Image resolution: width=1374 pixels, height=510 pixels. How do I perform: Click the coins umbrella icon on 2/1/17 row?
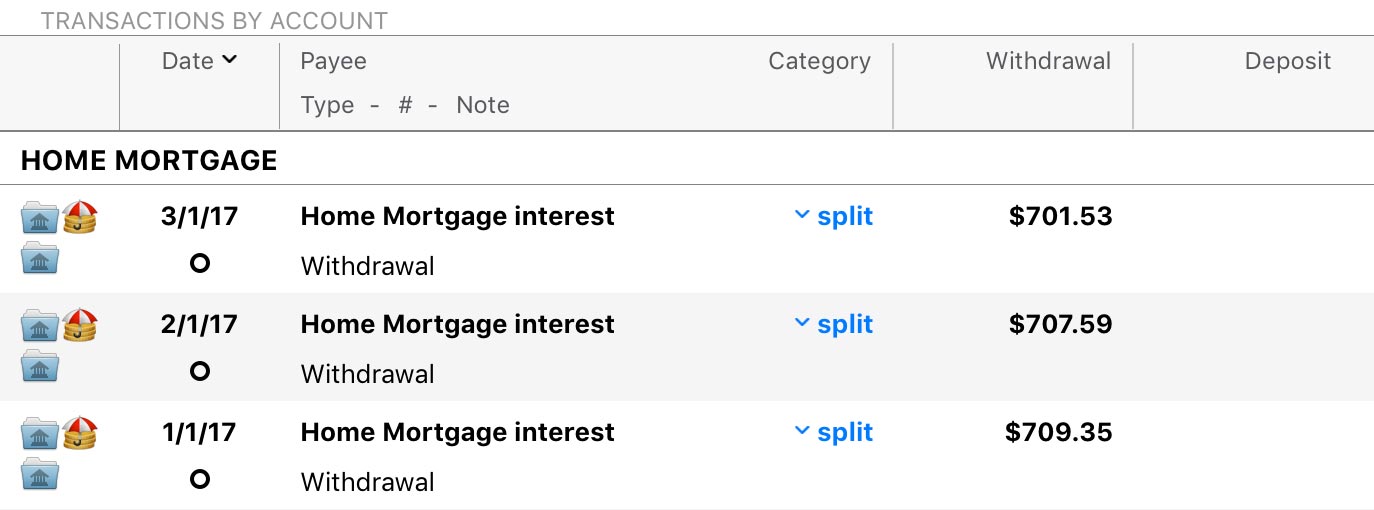click(79, 326)
